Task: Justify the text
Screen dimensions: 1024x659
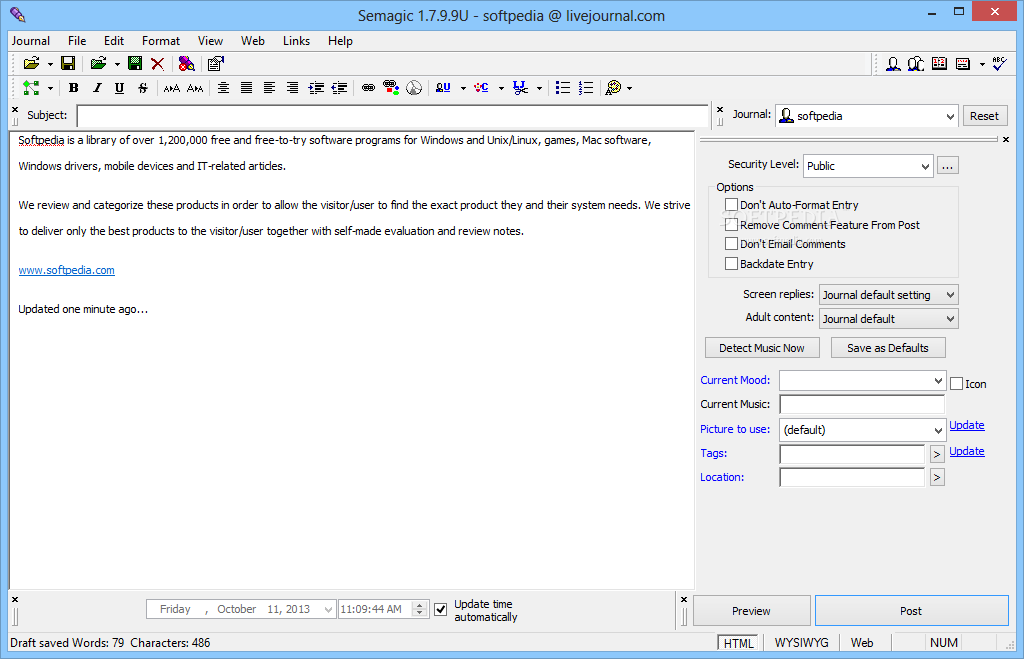Action: (x=246, y=88)
